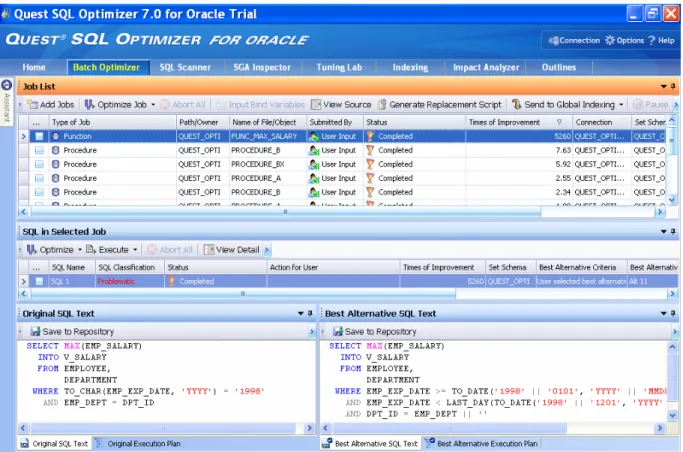Open the Outlines tab
Image resolution: width=683 pixels, height=452 pixels.
coord(559,67)
